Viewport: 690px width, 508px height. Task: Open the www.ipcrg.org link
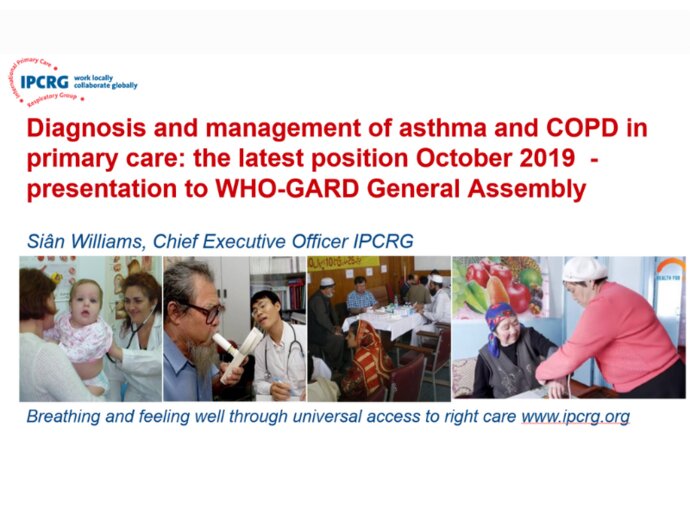(576, 416)
